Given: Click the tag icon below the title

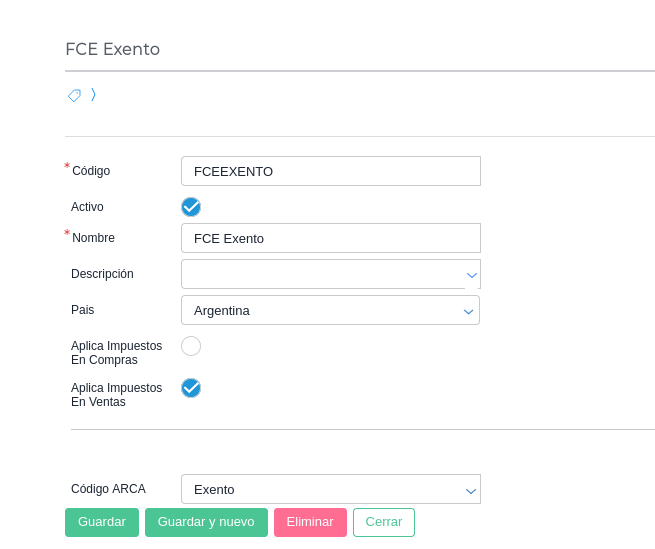Looking at the screenshot, I should (x=74, y=95).
